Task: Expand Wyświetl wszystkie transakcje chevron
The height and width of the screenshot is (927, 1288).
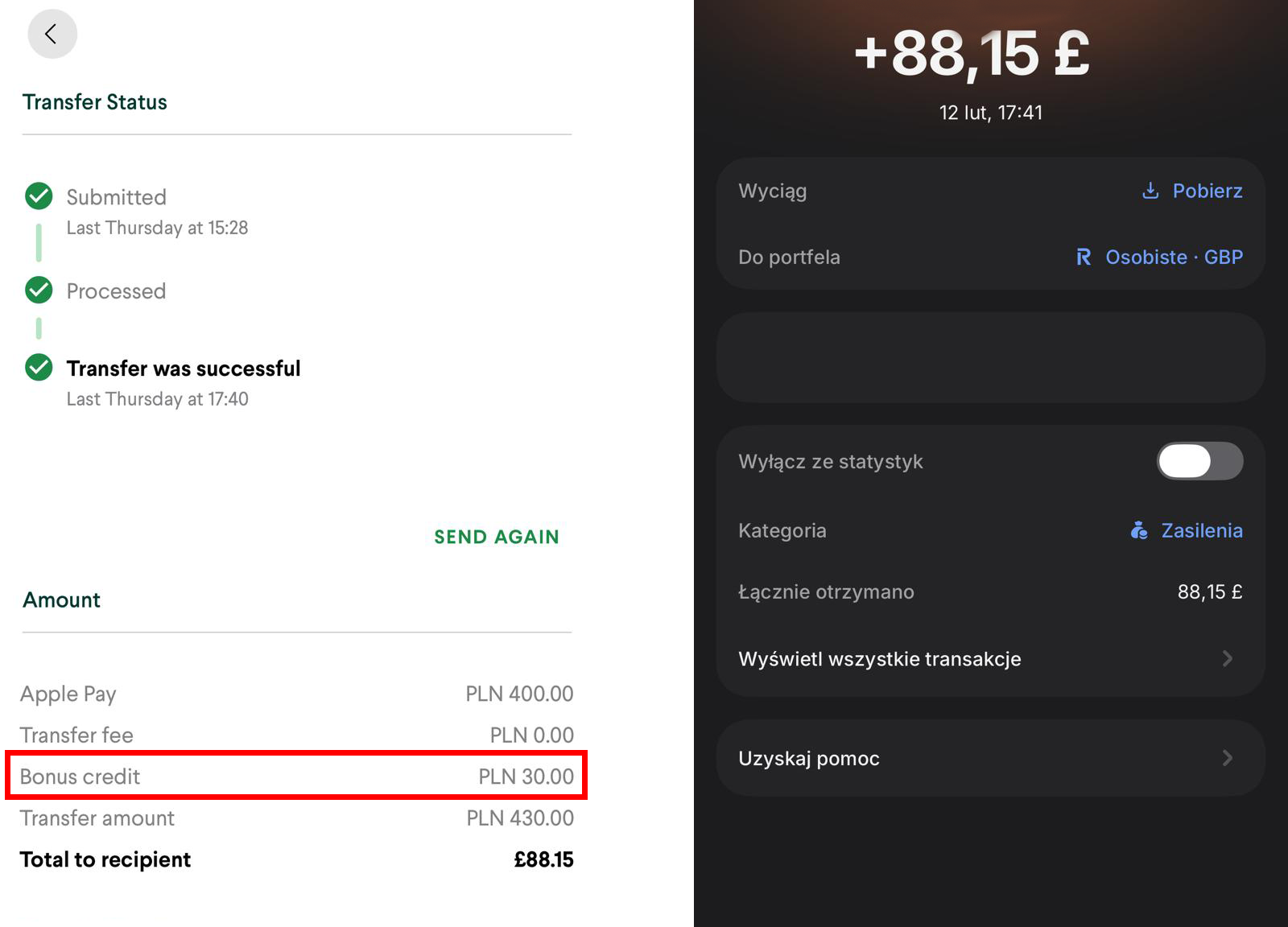Action: pos(1227,659)
